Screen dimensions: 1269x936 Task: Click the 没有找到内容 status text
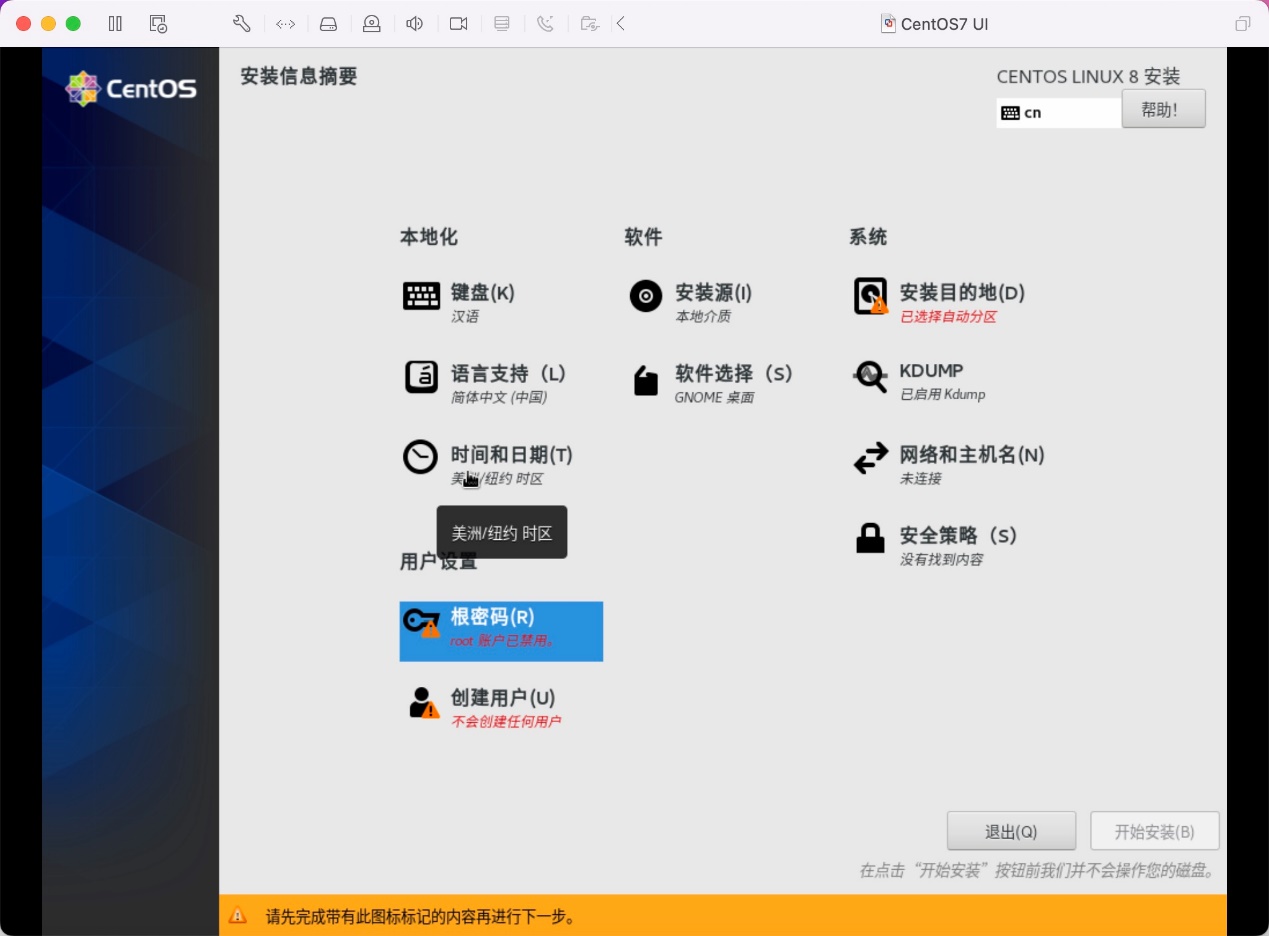tap(941, 560)
